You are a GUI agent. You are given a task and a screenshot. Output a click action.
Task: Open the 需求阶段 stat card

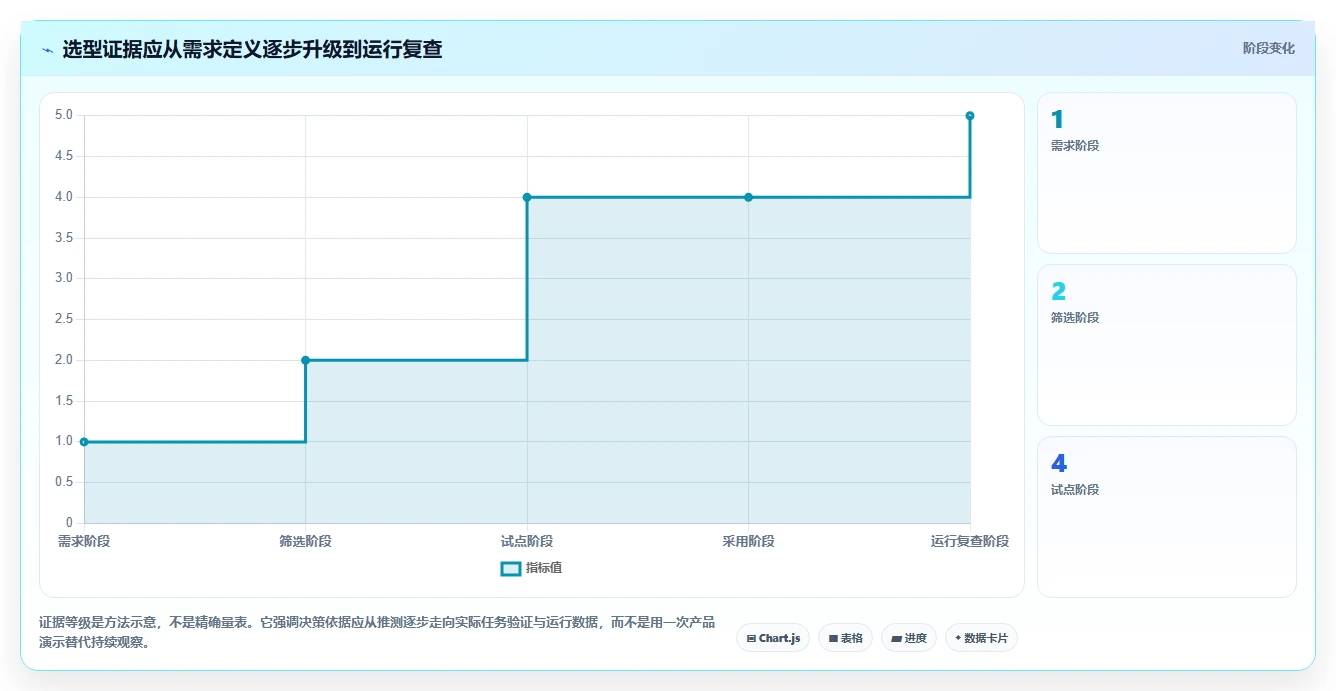1166,173
